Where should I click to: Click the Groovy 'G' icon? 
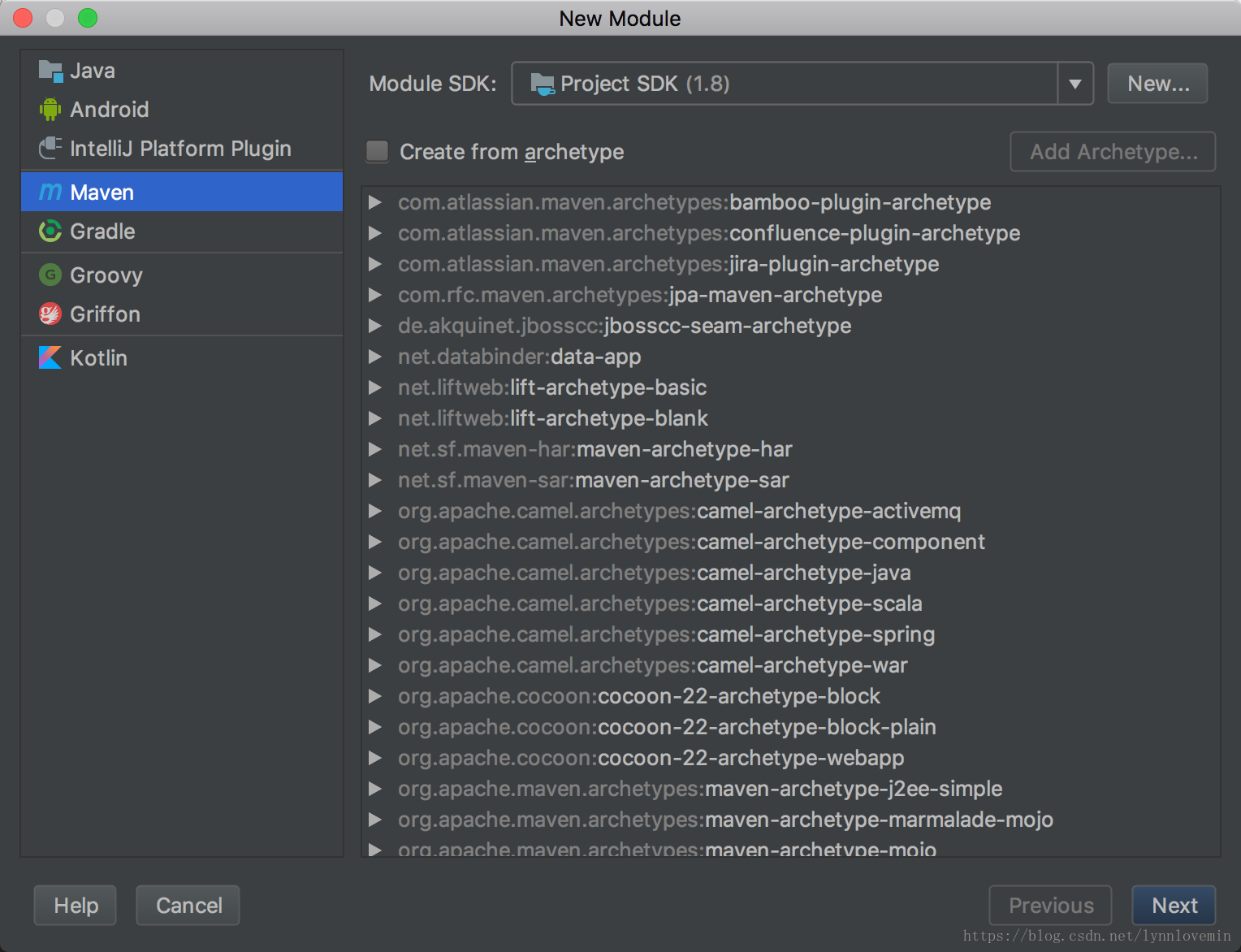pos(50,275)
